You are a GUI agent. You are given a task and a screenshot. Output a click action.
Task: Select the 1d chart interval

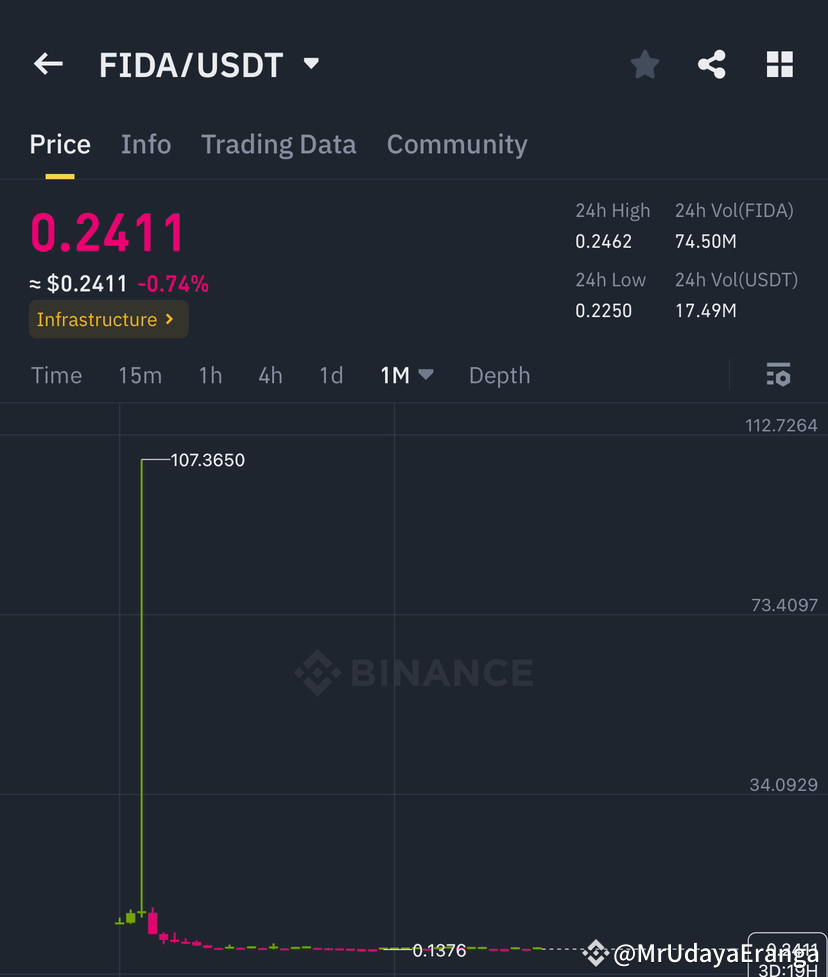pyautogui.click(x=331, y=376)
